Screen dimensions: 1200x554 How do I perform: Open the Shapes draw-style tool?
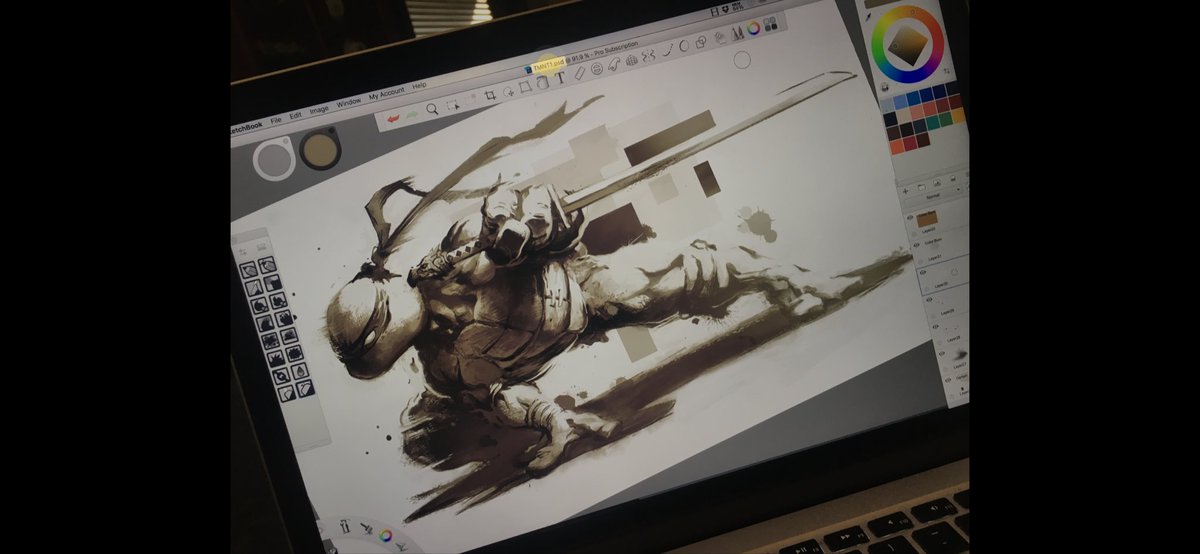[x=700, y=42]
